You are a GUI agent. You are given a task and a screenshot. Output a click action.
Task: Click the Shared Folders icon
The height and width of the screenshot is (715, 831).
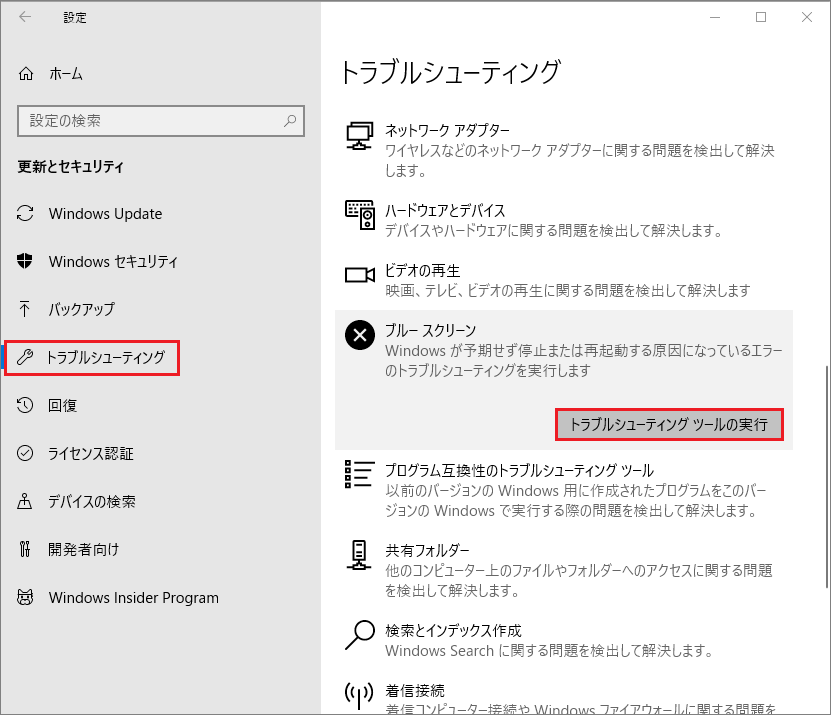coord(359,554)
